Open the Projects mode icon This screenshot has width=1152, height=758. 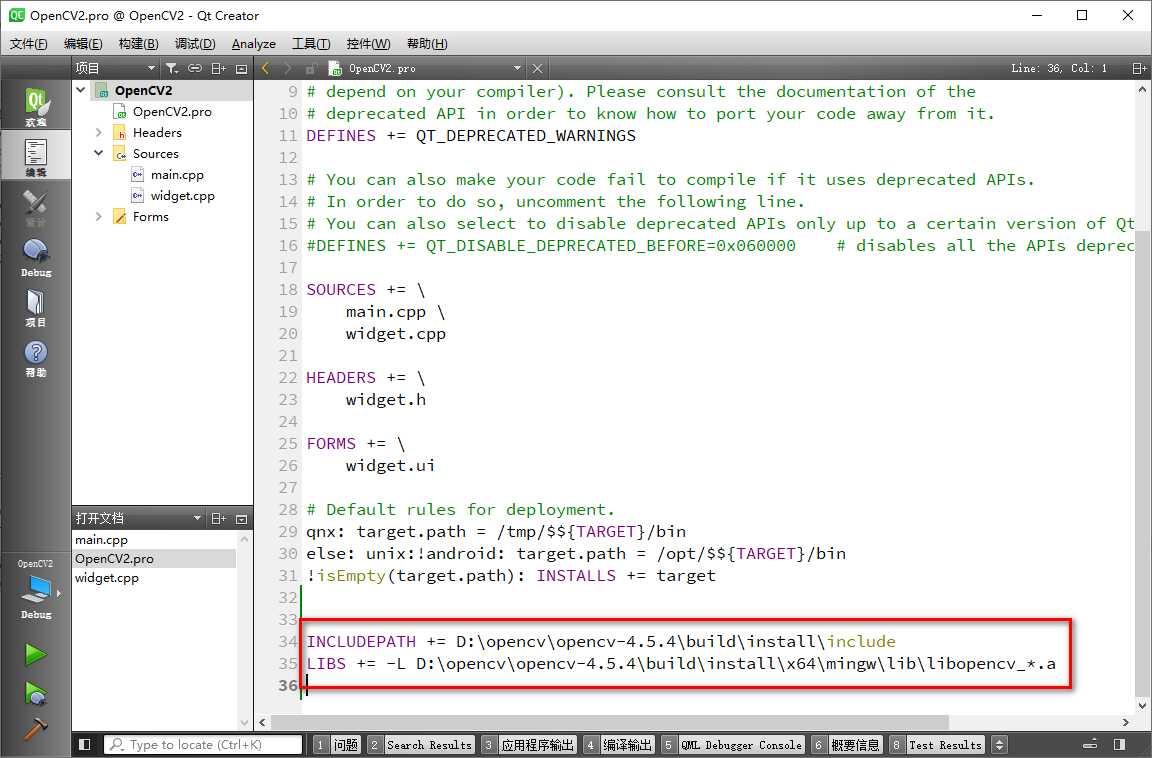(x=35, y=306)
